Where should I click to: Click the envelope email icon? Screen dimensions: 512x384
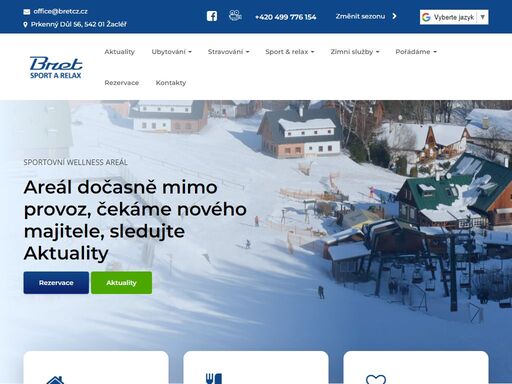tap(27, 12)
